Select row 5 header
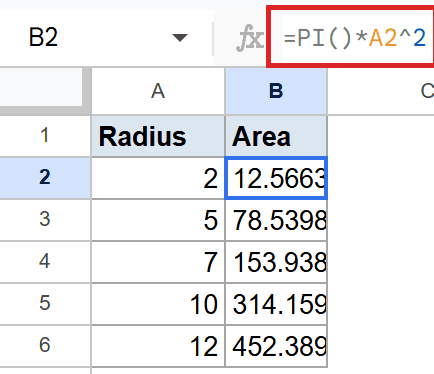Image resolution: width=434 pixels, height=374 pixels. pos(45,304)
